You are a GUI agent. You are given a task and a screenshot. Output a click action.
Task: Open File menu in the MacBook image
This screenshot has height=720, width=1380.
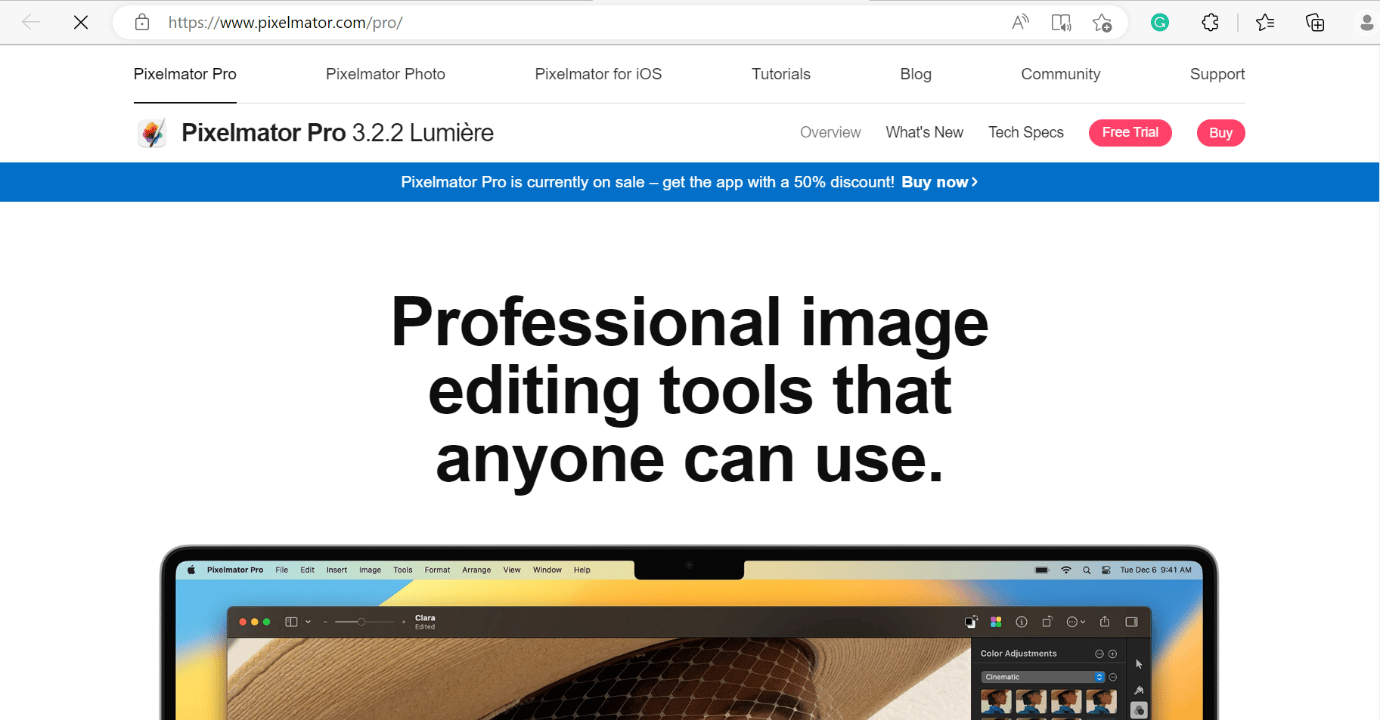[282, 570]
